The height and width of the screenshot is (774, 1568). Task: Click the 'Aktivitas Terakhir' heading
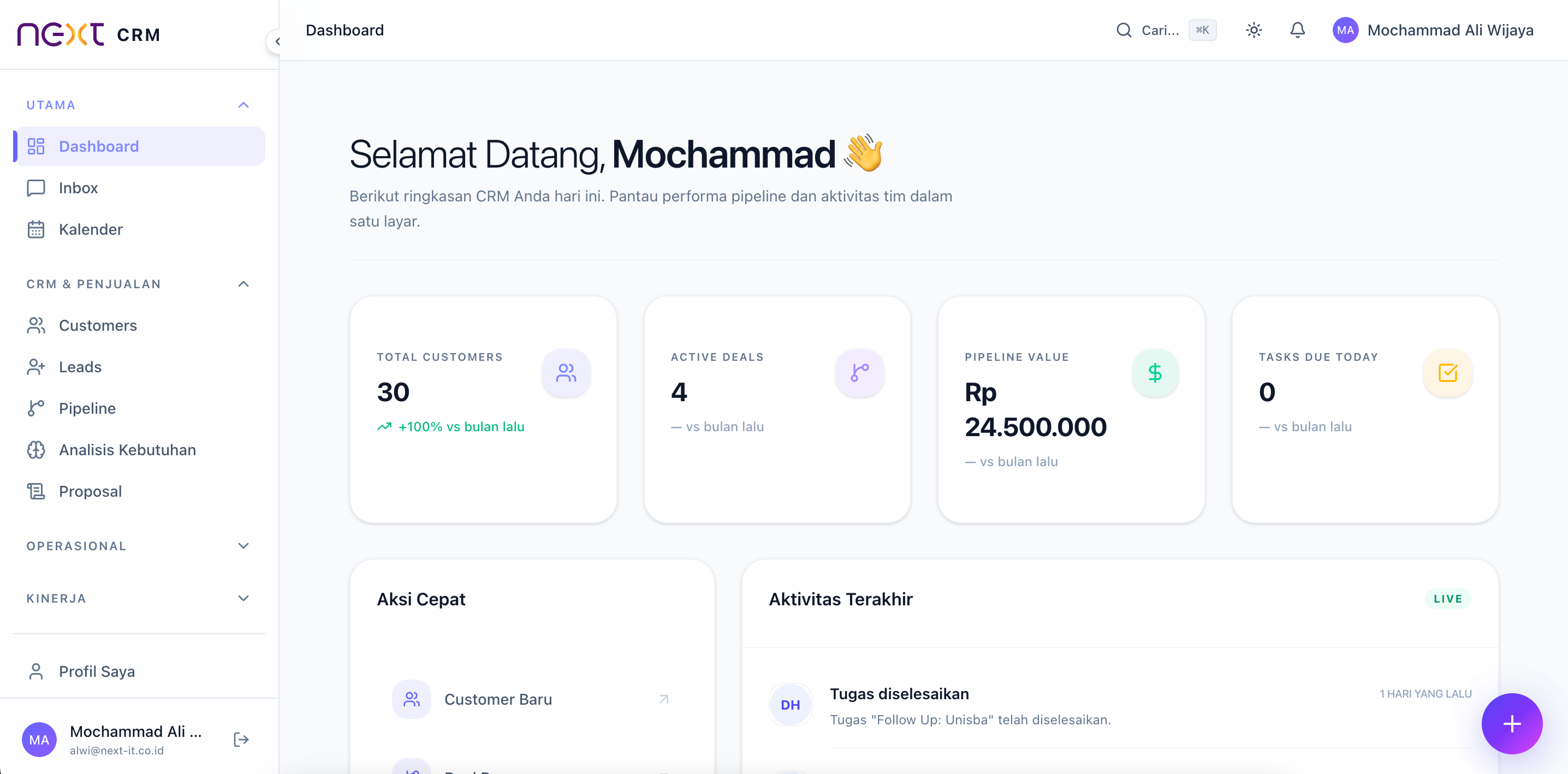[841, 599]
